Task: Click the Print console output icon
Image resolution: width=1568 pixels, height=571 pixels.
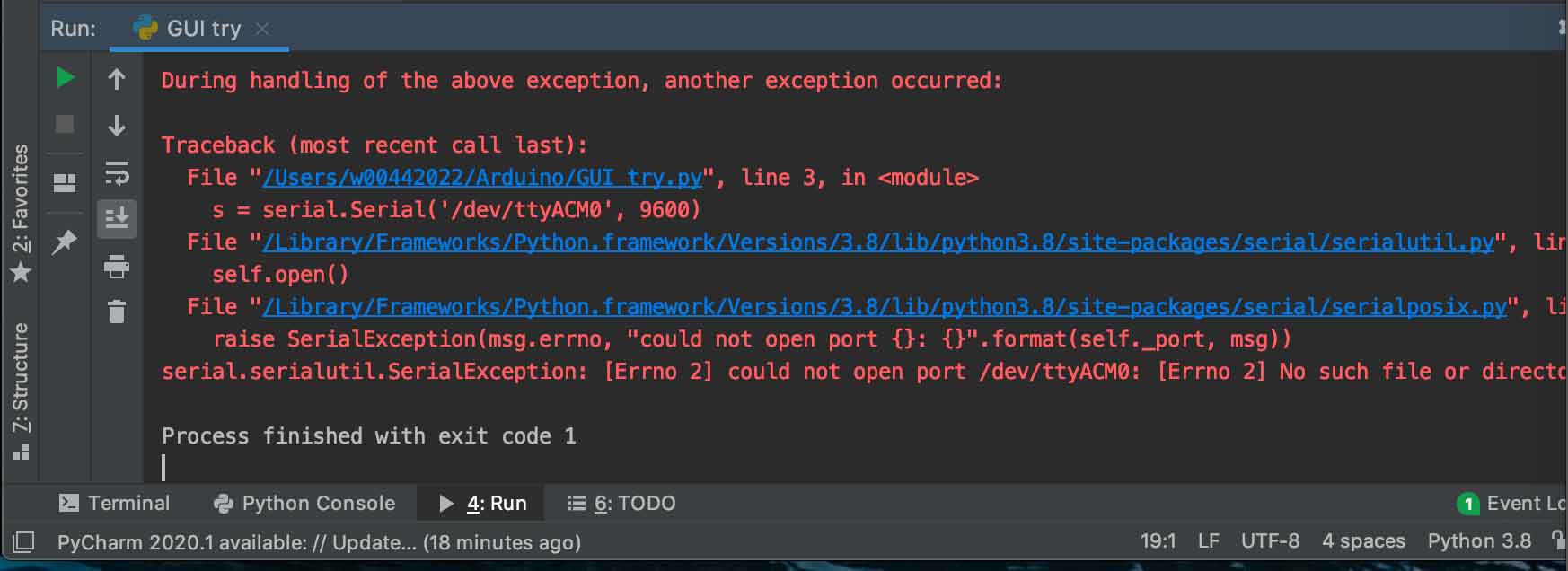Action: [x=117, y=267]
